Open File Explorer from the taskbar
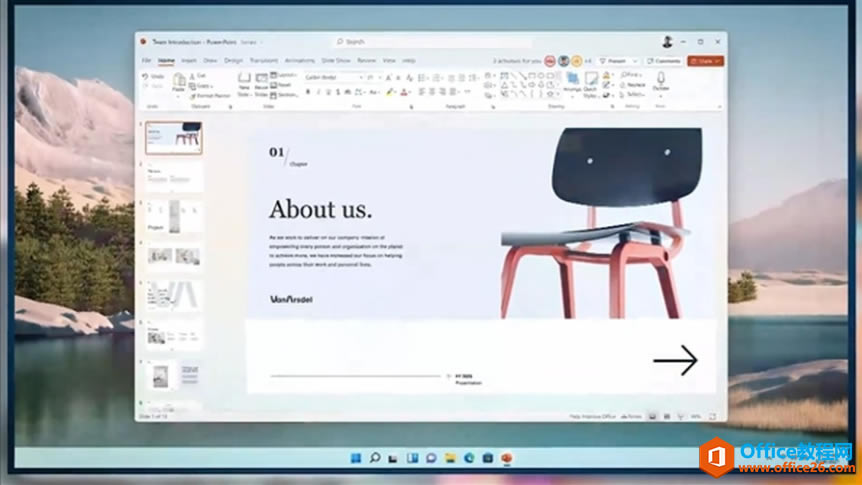Viewport: 862px width, 485px height. click(450, 458)
